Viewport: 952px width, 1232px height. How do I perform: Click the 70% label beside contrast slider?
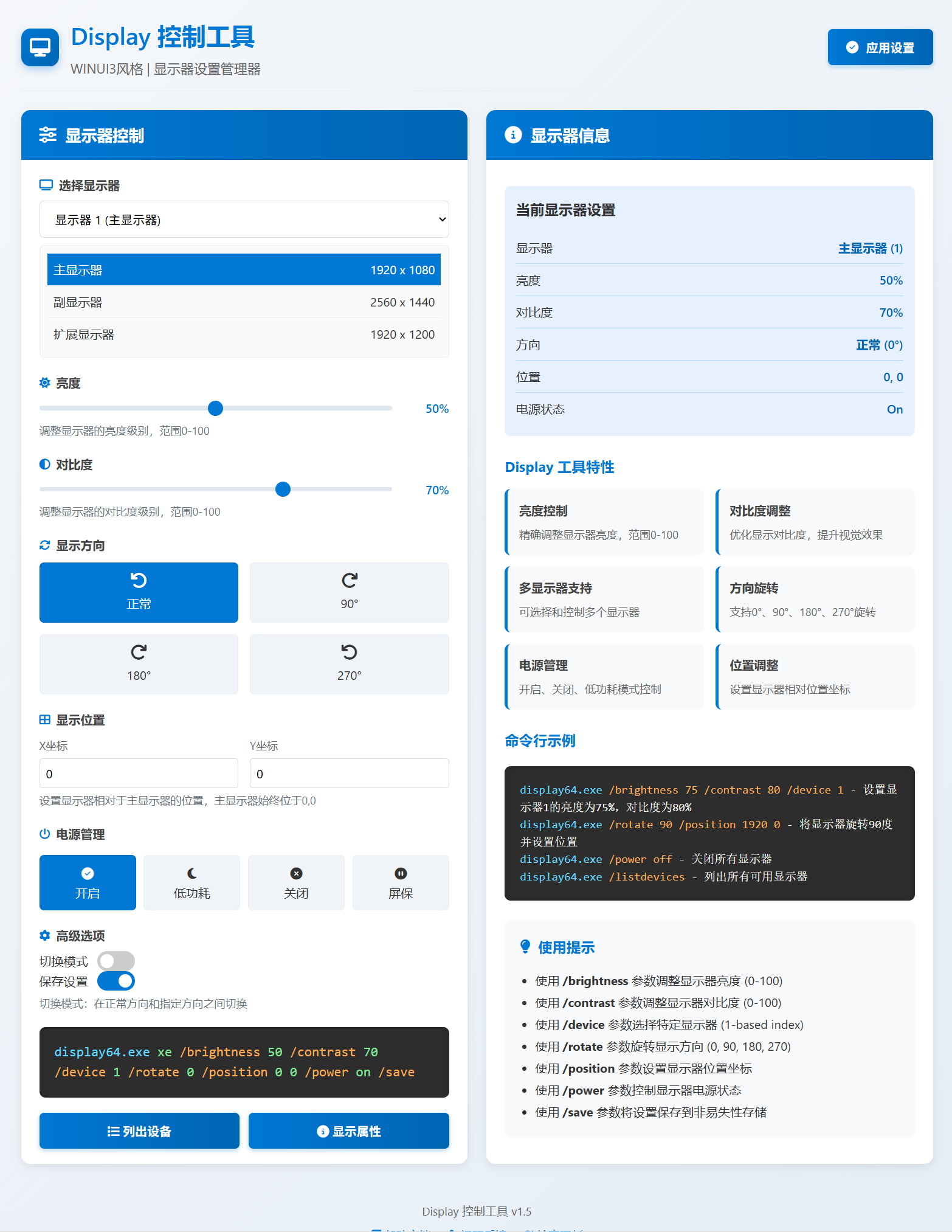tap(437, 490)
